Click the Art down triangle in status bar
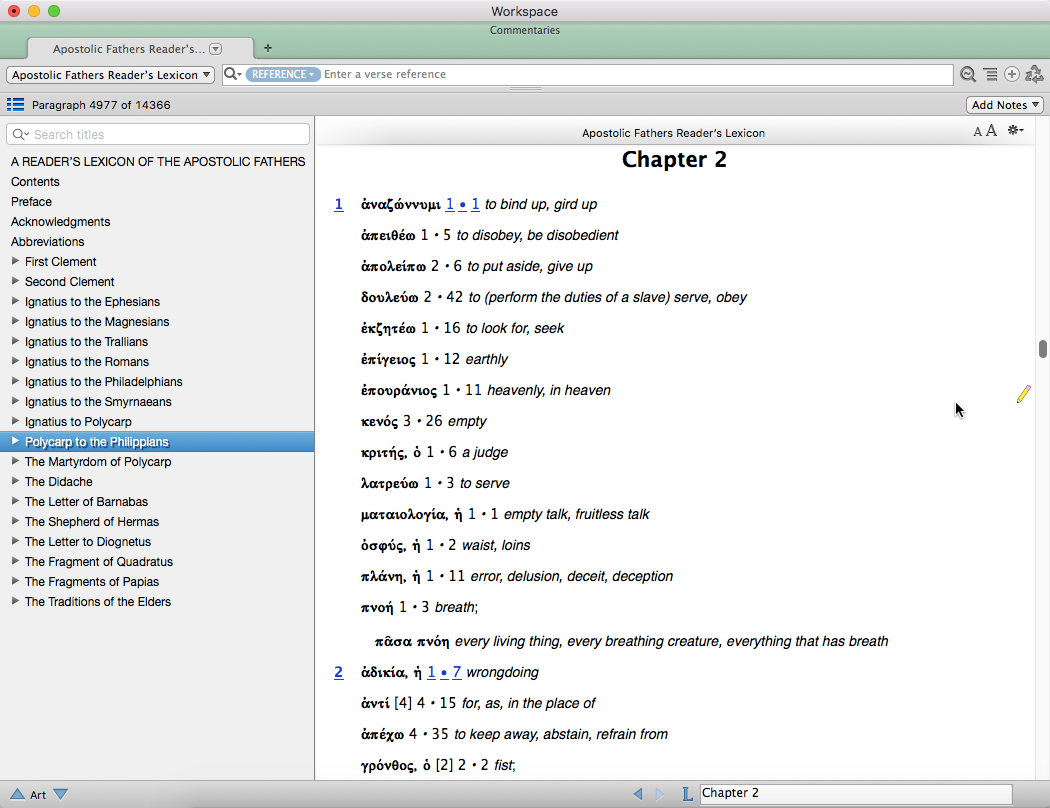The width and height of the screenshot is (1050, 808). point(61,794)
